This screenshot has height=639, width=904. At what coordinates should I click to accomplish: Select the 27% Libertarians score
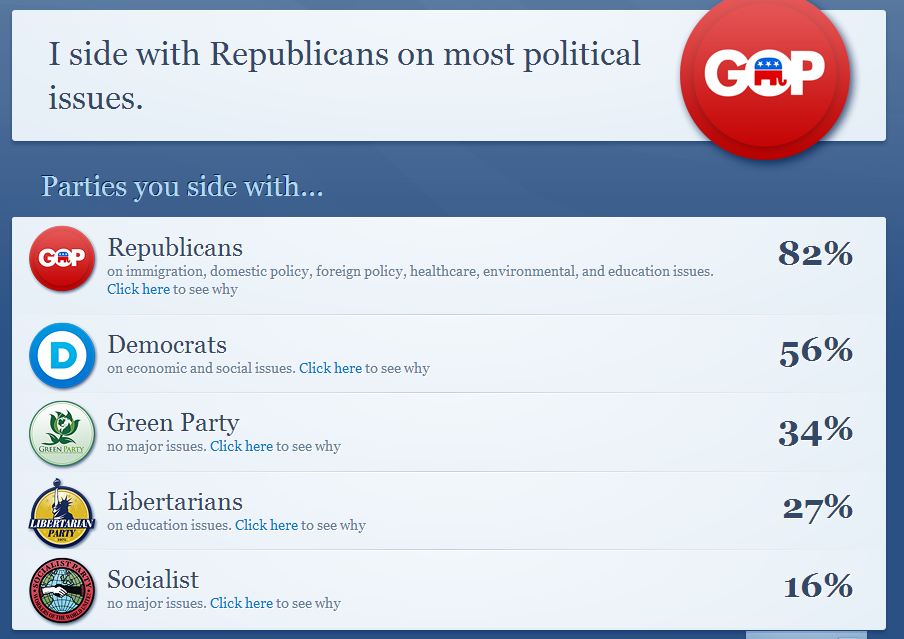(817, 509)
